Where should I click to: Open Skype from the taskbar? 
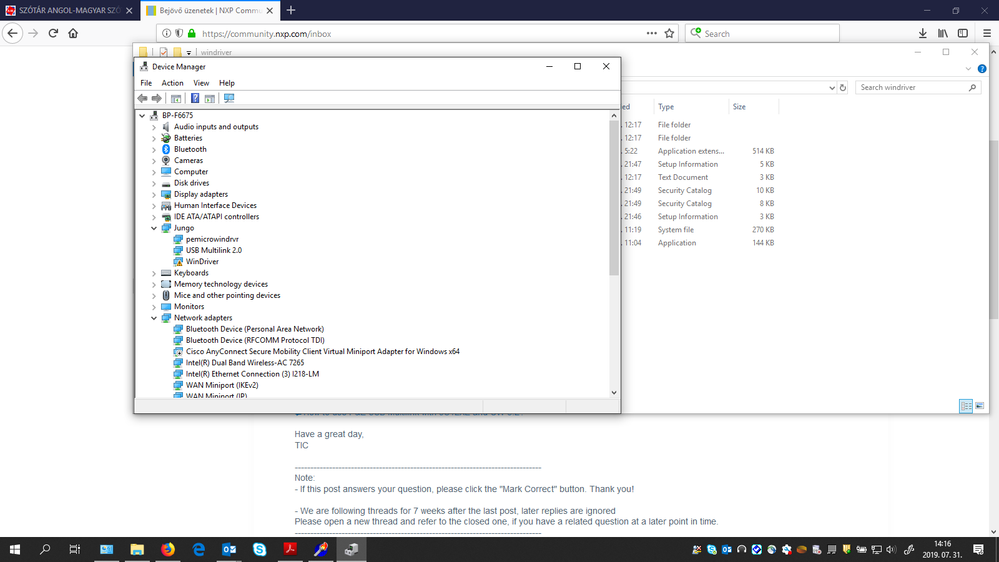[x=259, y=549]
